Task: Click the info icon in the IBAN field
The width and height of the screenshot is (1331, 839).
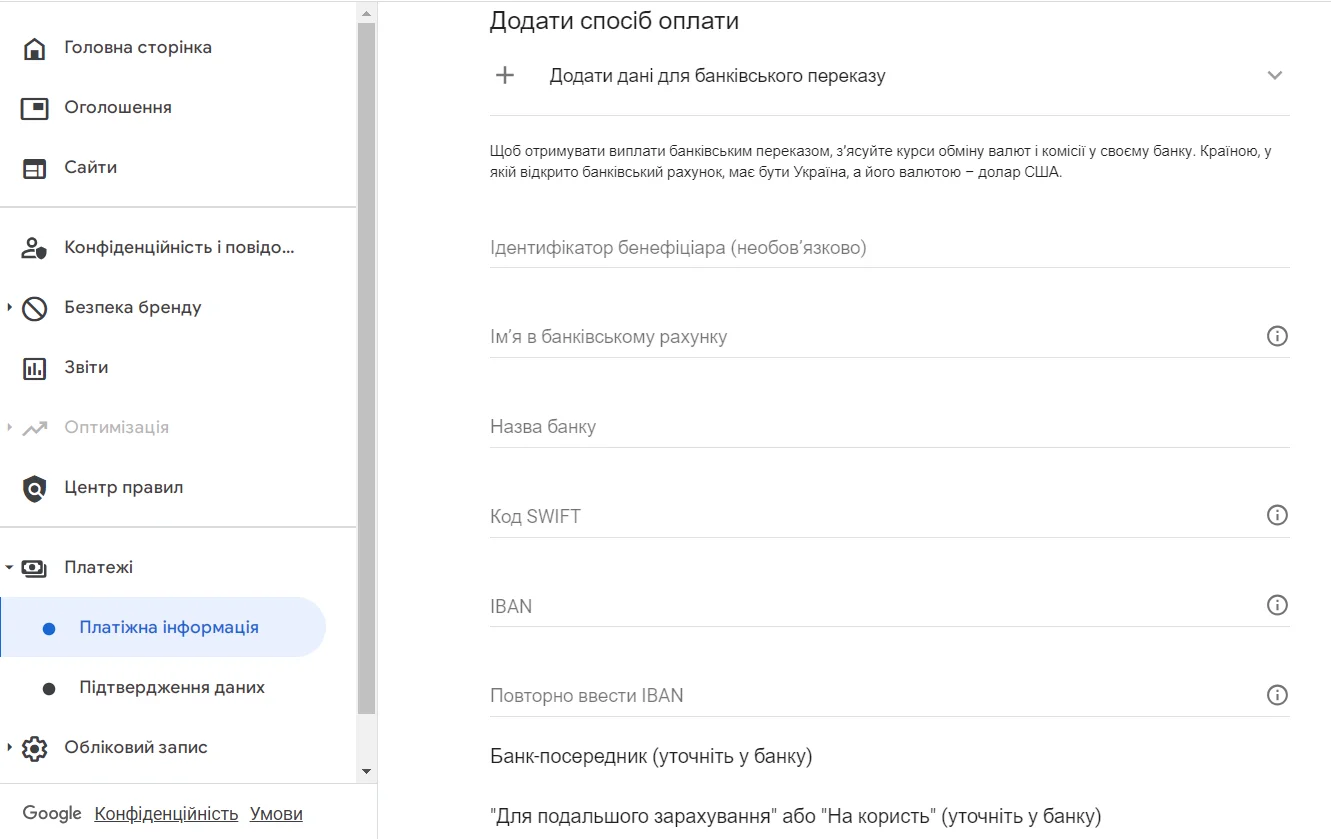Action: [x=1277, y=605]
